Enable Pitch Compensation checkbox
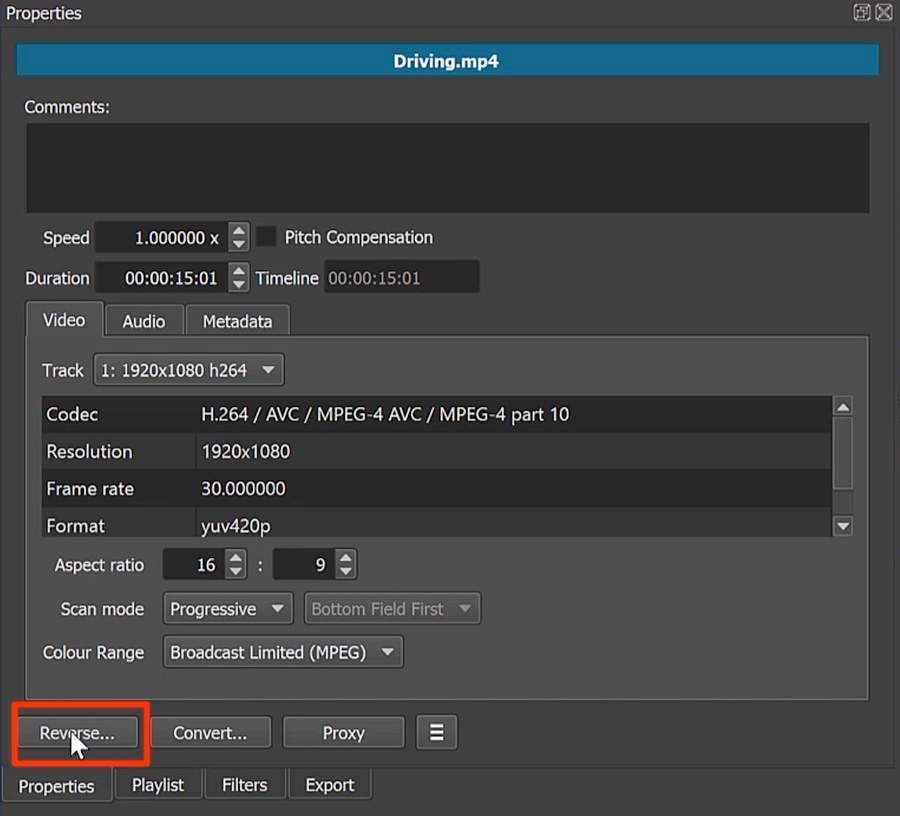The image size is (900, 816). click(x=266, y=237)
